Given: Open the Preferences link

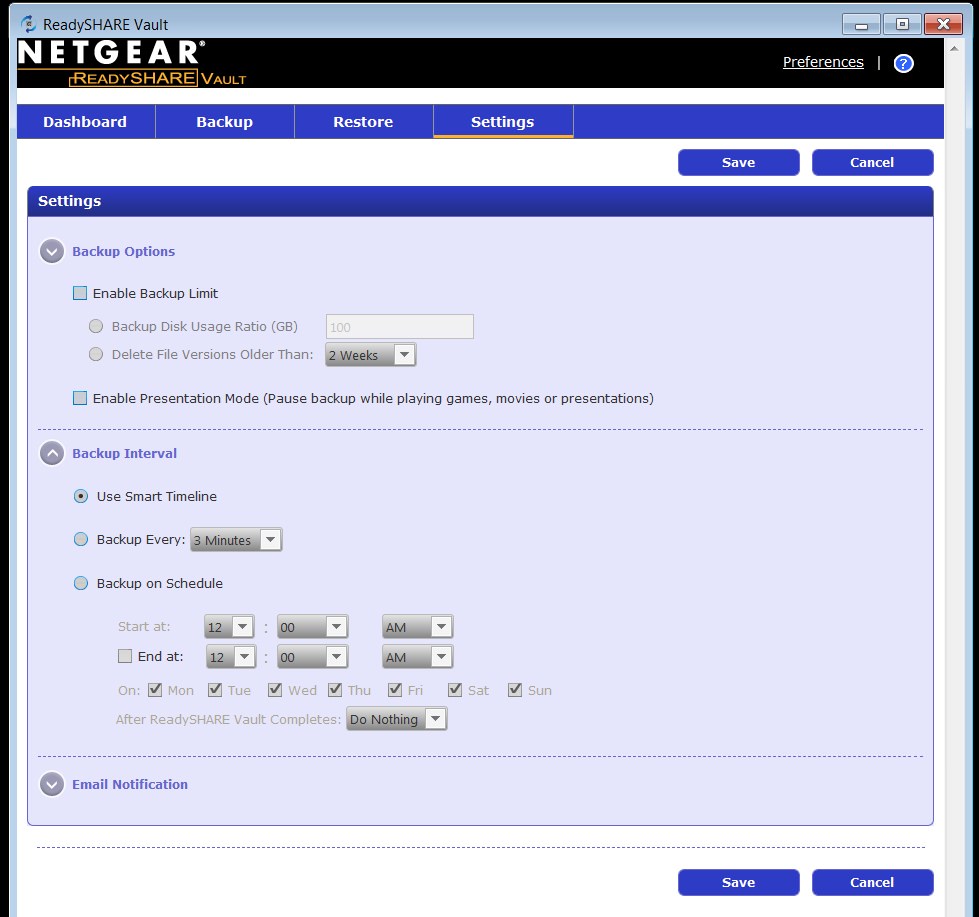Looking at the screenshot, I should pyautogui.click(x=823, y=62).
